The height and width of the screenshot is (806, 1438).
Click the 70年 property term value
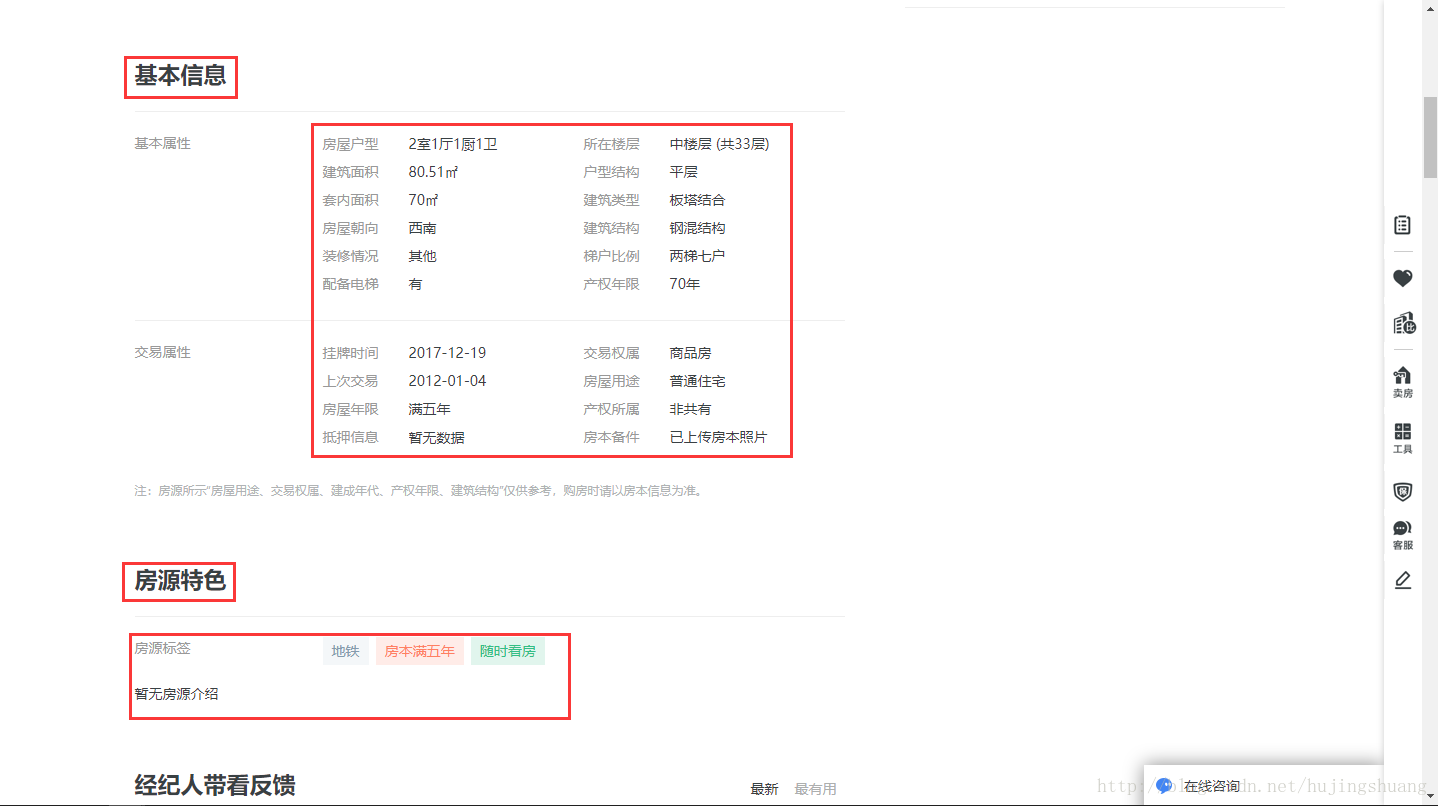685,284
